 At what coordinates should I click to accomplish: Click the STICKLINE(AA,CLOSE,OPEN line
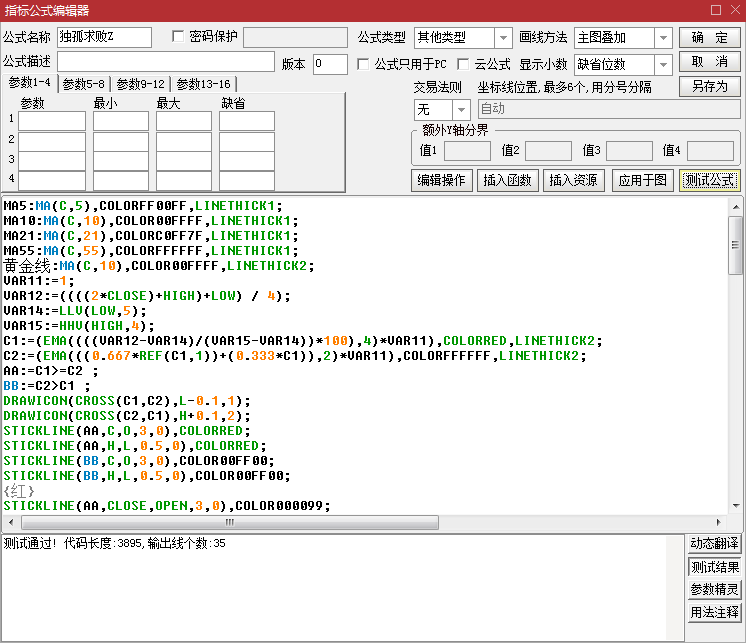(x=167, y=506)
